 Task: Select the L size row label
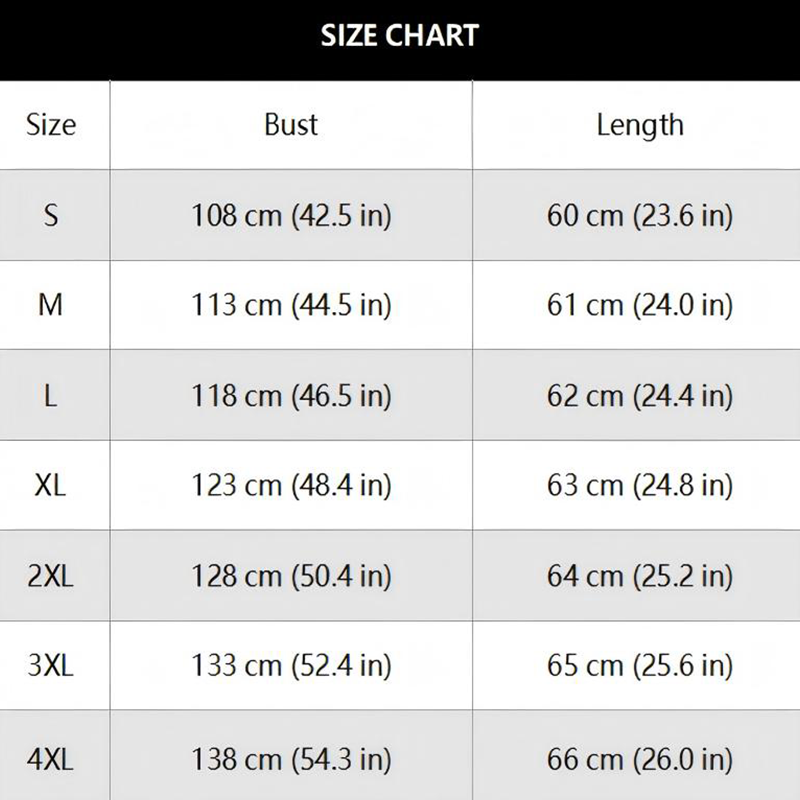pos(51,395)
